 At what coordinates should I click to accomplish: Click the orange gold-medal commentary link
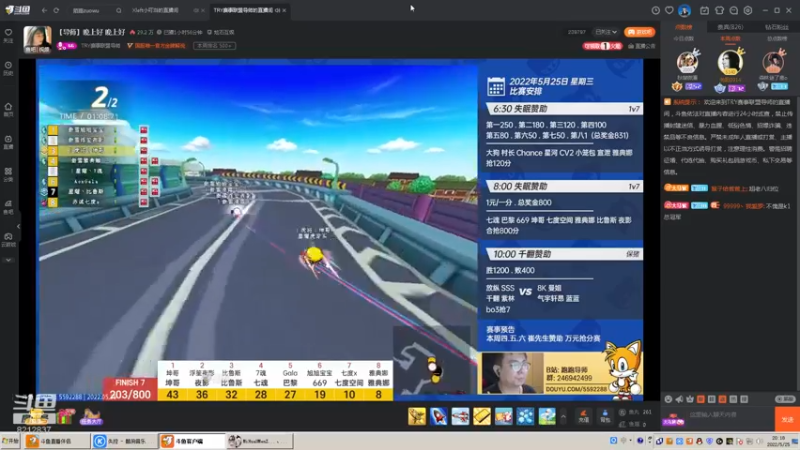(156, 46)
